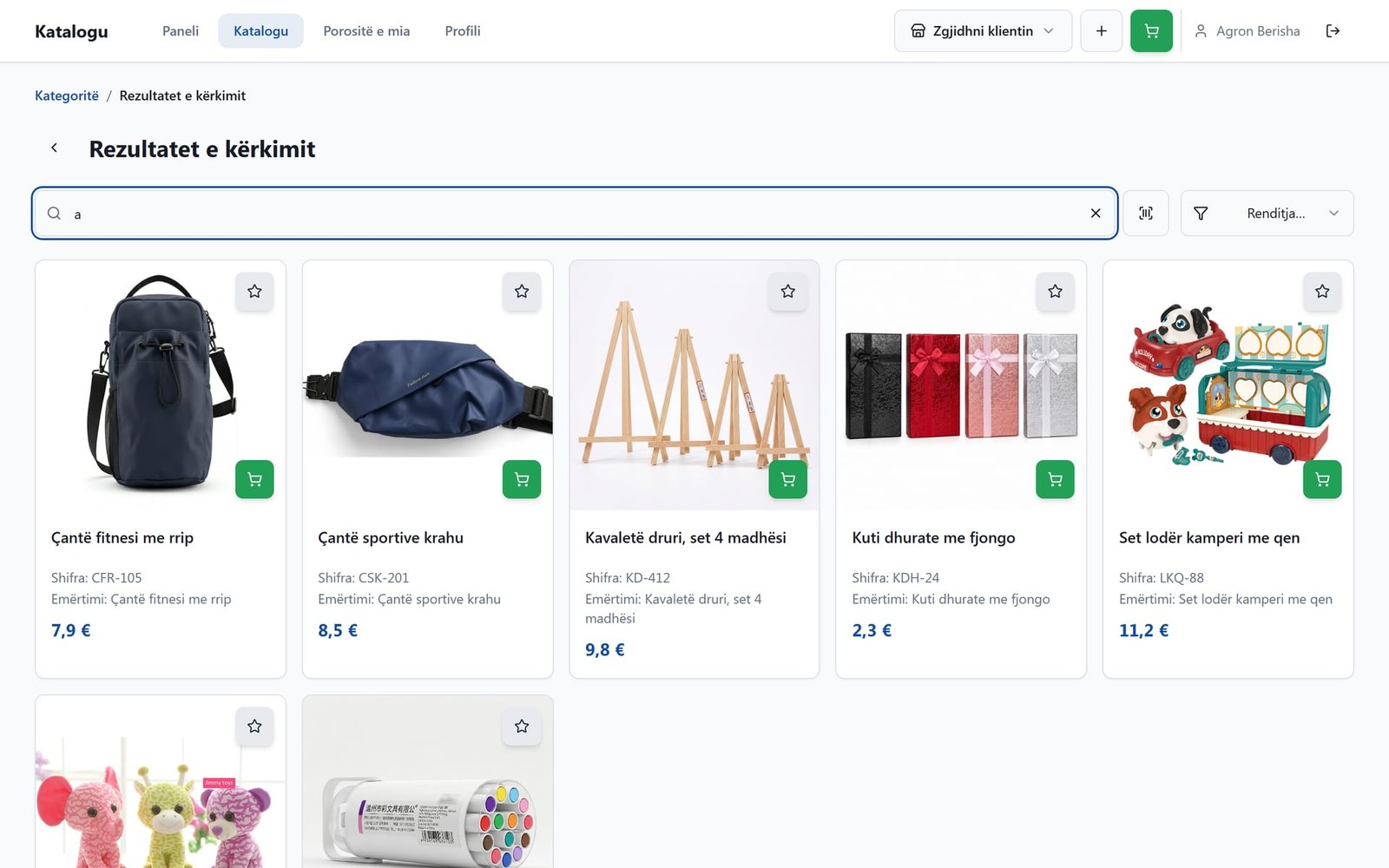Image resolution: width=1389 pixels, height=868 pixels.
Task: Open the Profili tab
Action: (x=463, y=31)
